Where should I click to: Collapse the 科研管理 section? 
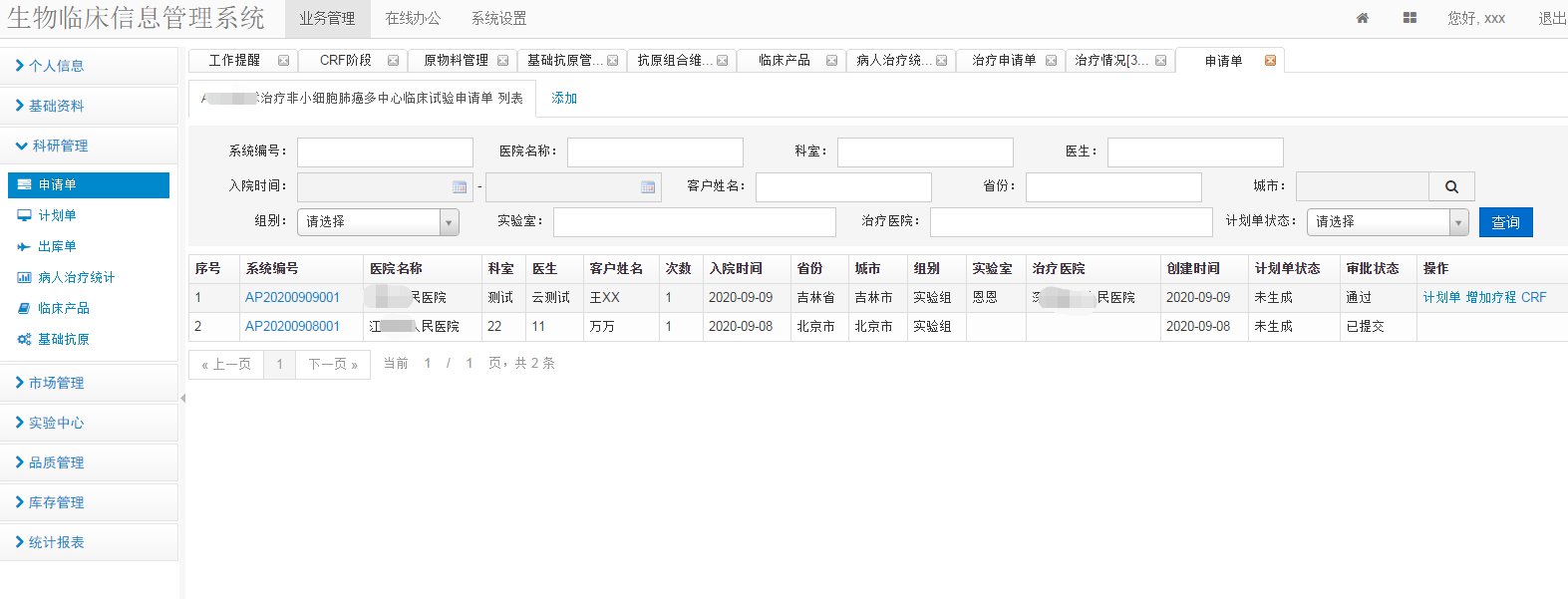click(60, 146)
